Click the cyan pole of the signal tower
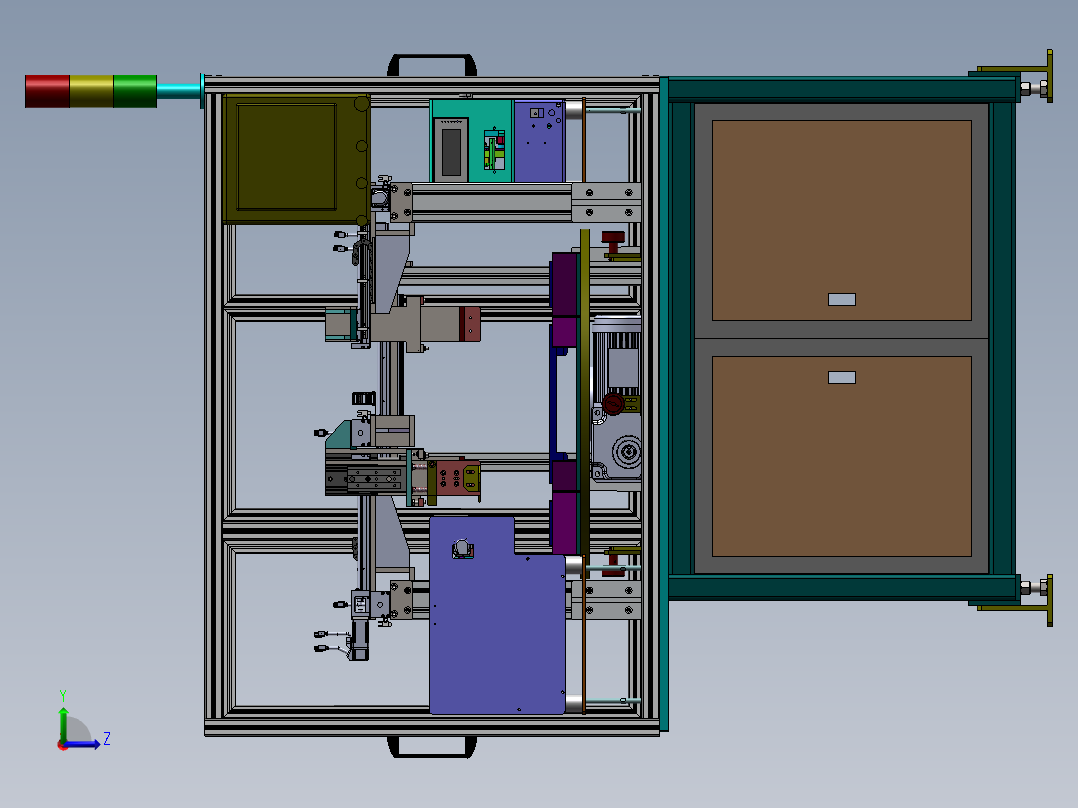1078x808 pixels. (x=179, y=91)
